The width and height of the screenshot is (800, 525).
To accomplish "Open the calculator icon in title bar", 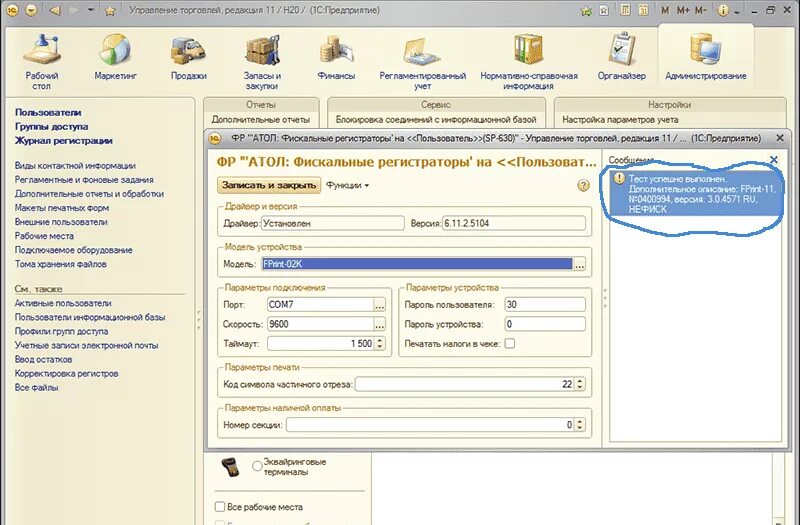I will click(x=625, y=10).
